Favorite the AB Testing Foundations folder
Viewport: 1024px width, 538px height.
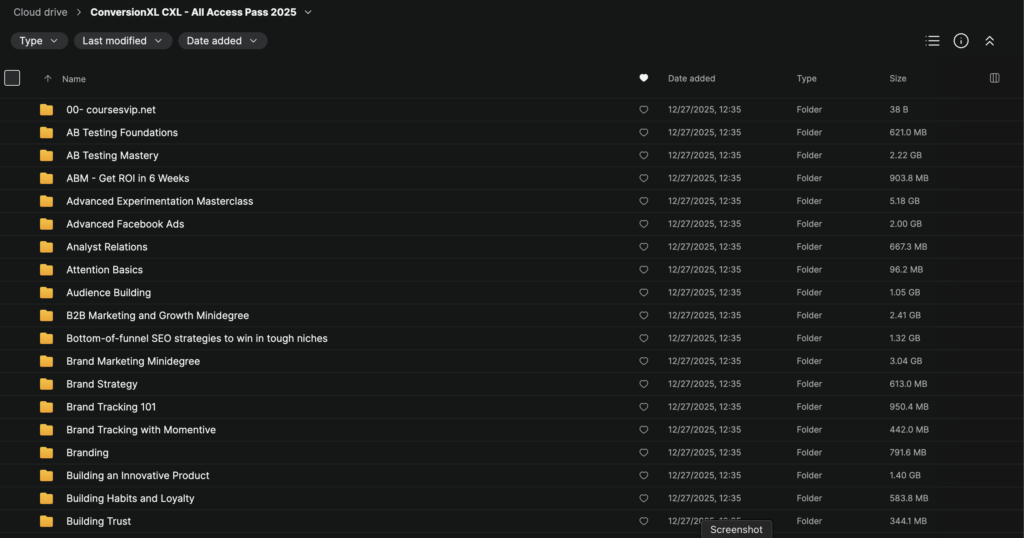644,133
